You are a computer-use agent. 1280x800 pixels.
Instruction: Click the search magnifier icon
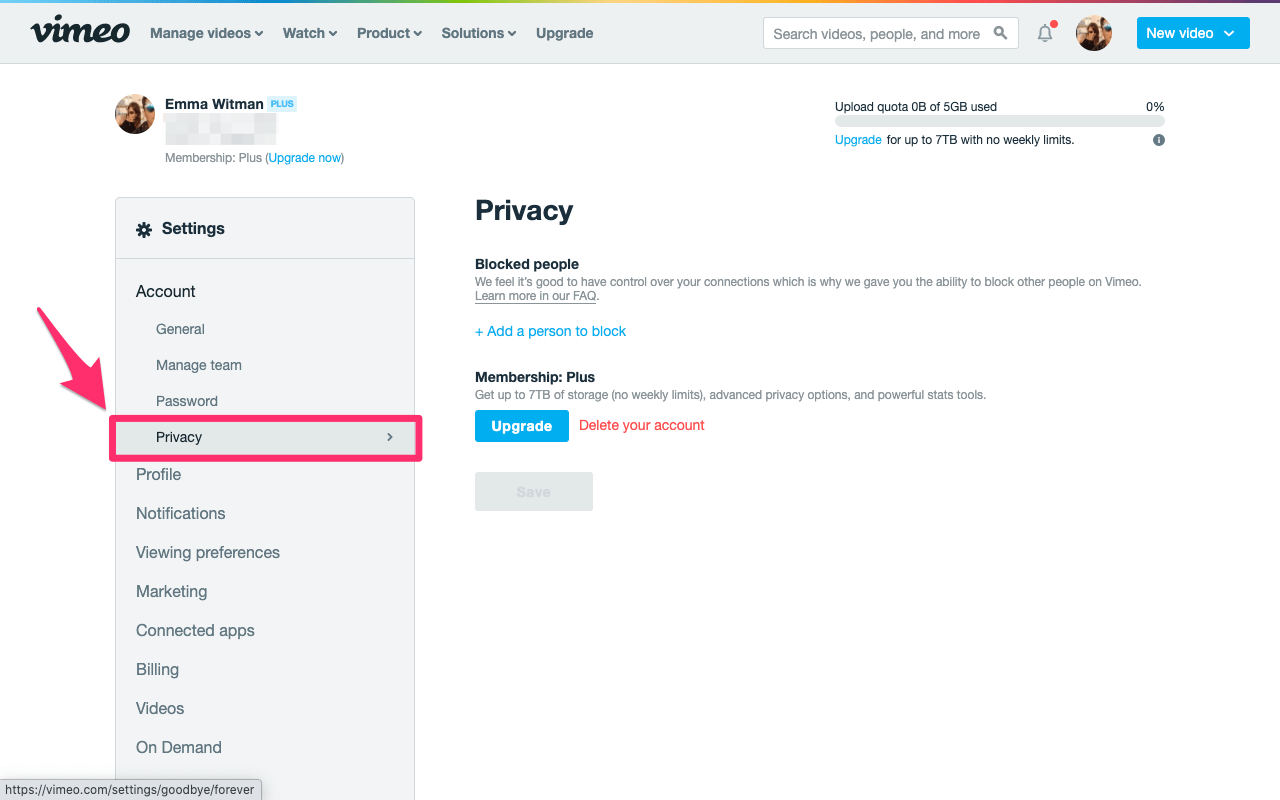pyautogui.click(x=1000, y=33)
